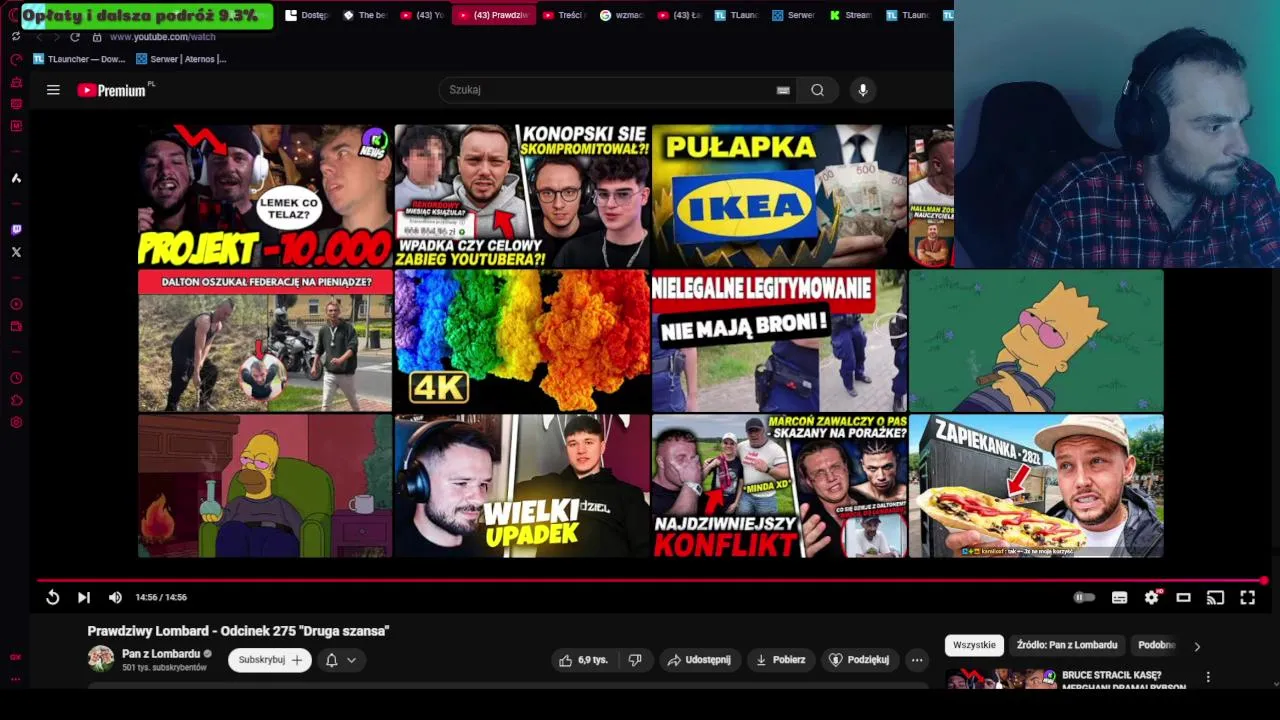Click the www.youtube.com/watch address bar
The width and height of the screenshot is (1280, 720).
point(163,37)
